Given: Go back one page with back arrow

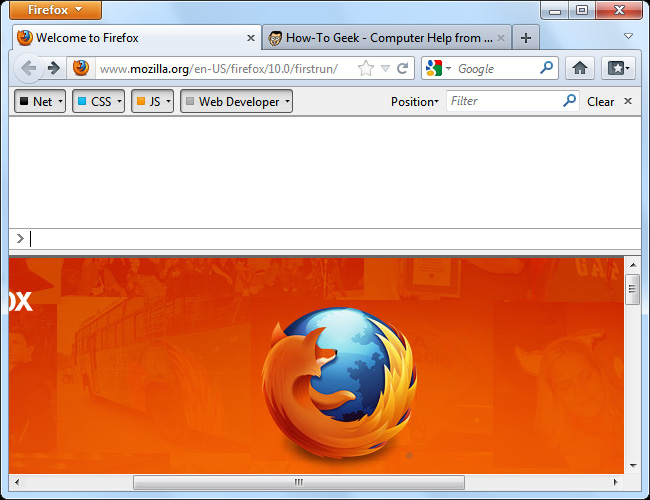Looking at the screenshot, I should point(28,68).
